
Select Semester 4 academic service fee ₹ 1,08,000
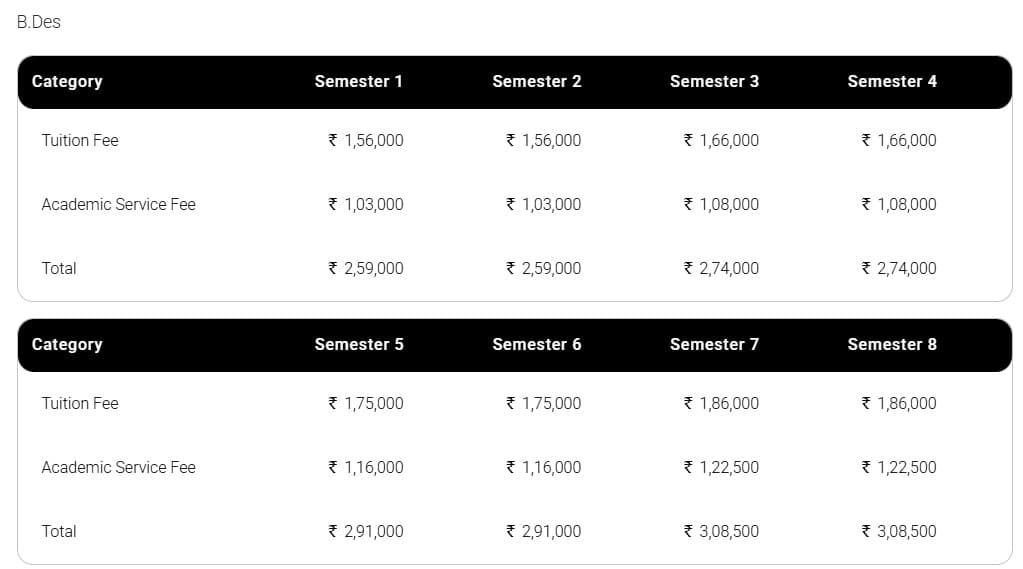coord(899,204)
